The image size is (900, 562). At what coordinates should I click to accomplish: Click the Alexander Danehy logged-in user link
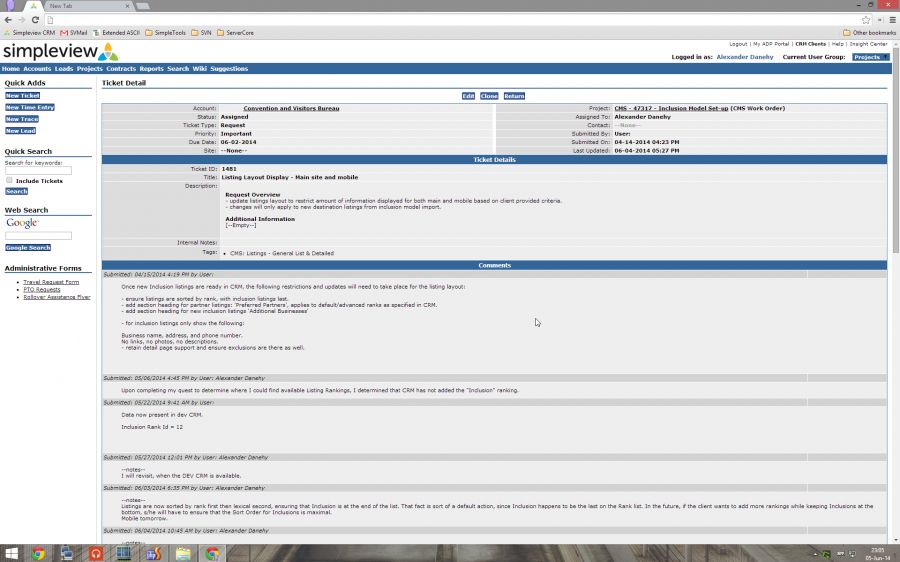[744, 57]
